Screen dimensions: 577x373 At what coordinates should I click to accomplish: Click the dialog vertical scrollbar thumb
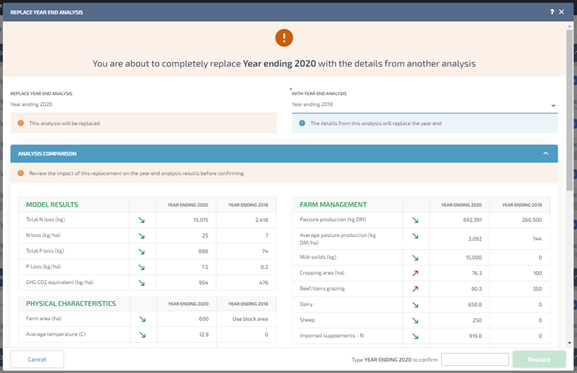click(570, 110)
